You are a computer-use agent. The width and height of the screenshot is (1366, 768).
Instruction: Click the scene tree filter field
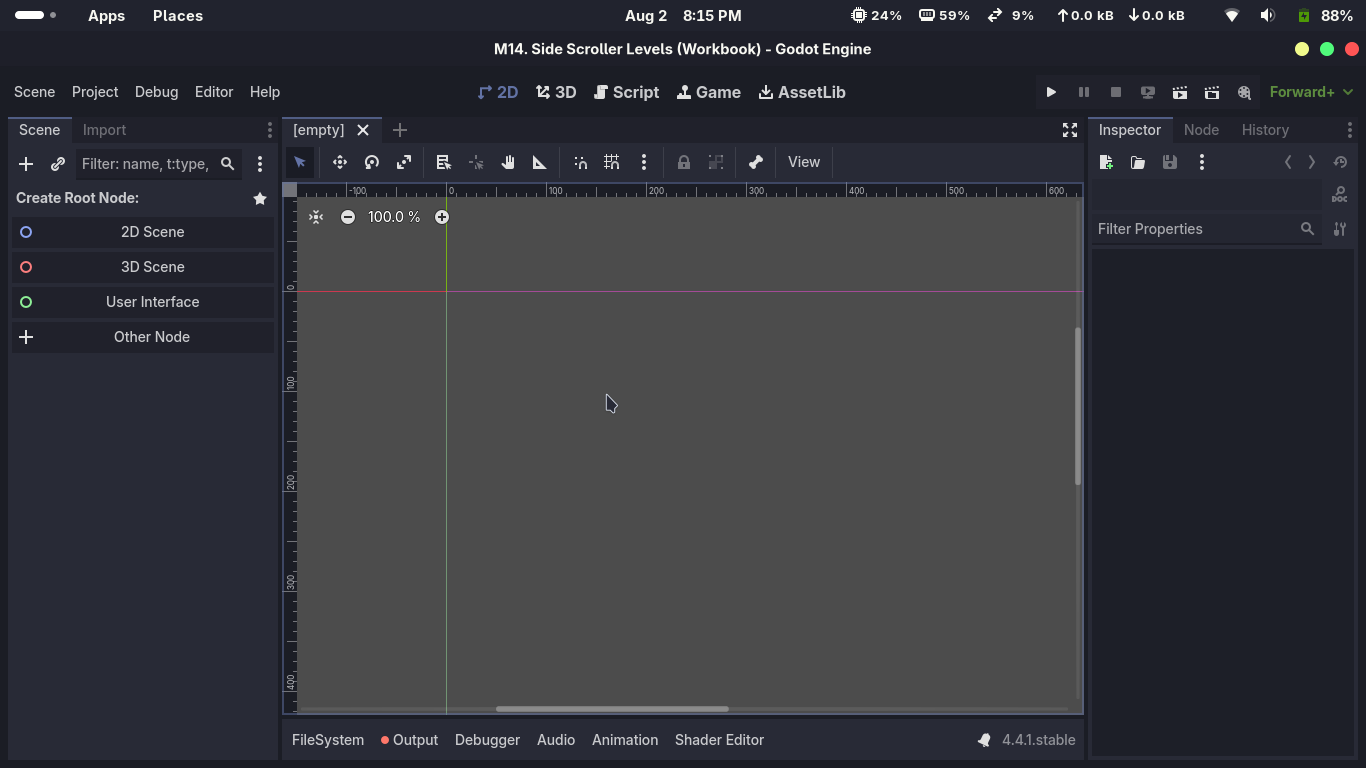pos(158,164)
